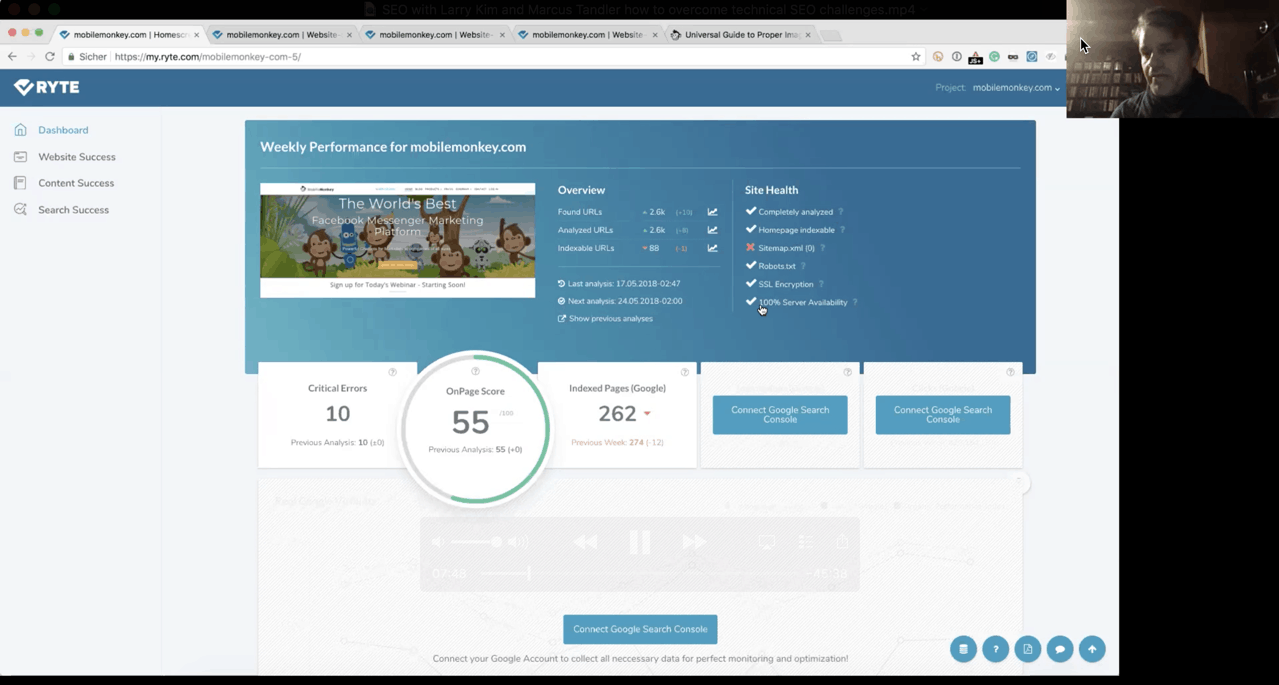Viewport: 1279px width, 685px height.
Task: Select Search Success in the sidebar
Action: coord(73,210)
